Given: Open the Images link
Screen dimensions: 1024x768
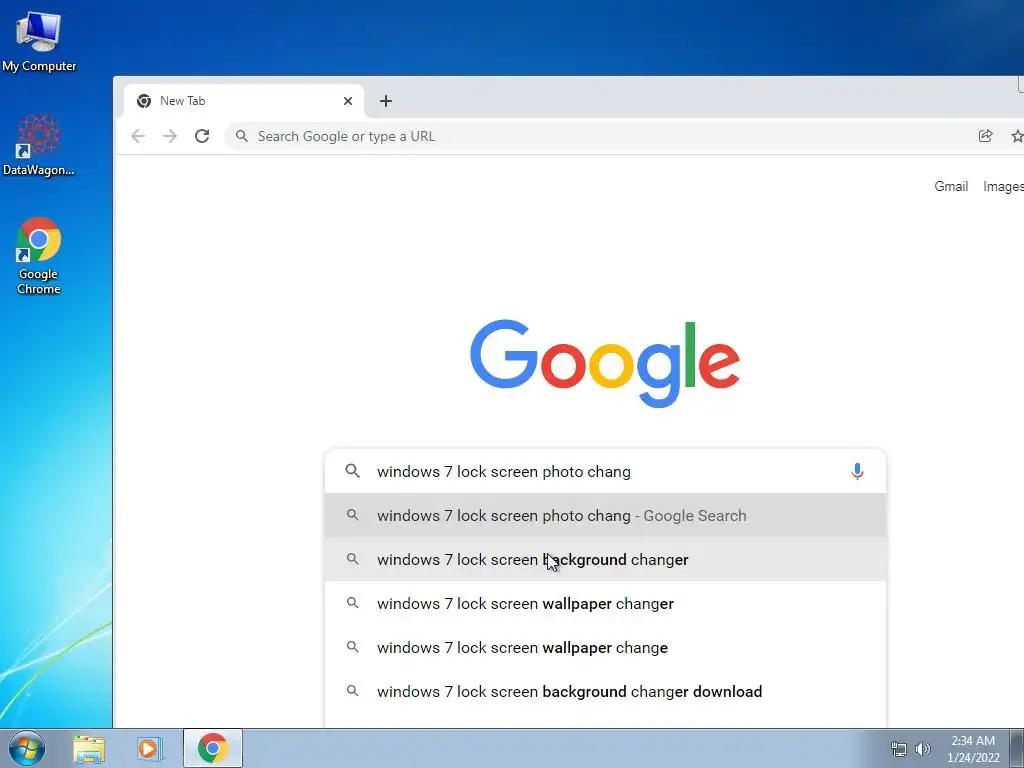Looking at the screenshot, I should [x=1003, y=186].
